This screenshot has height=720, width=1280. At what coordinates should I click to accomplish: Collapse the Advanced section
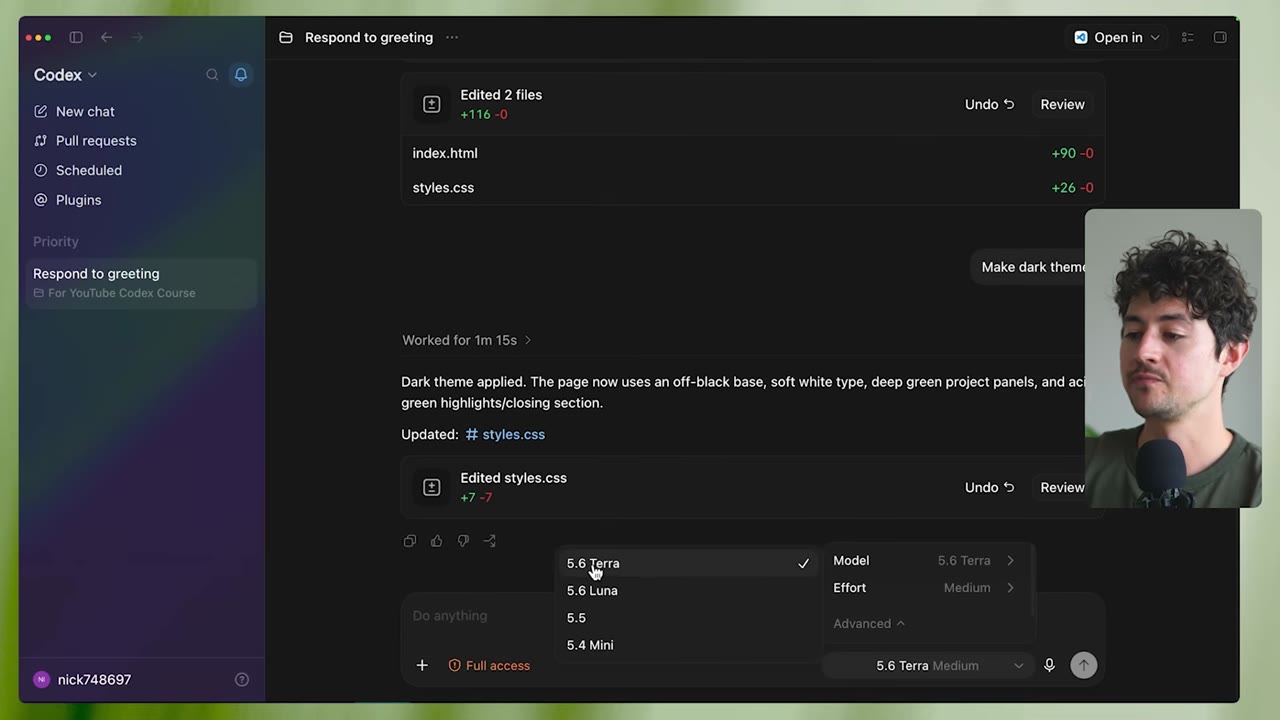869,624
